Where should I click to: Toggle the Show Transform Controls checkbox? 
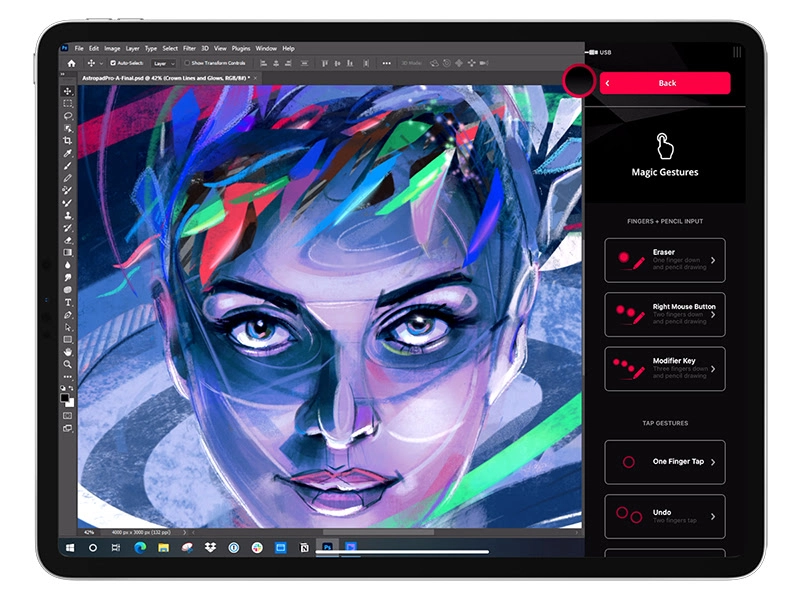(x=187, y=63)
